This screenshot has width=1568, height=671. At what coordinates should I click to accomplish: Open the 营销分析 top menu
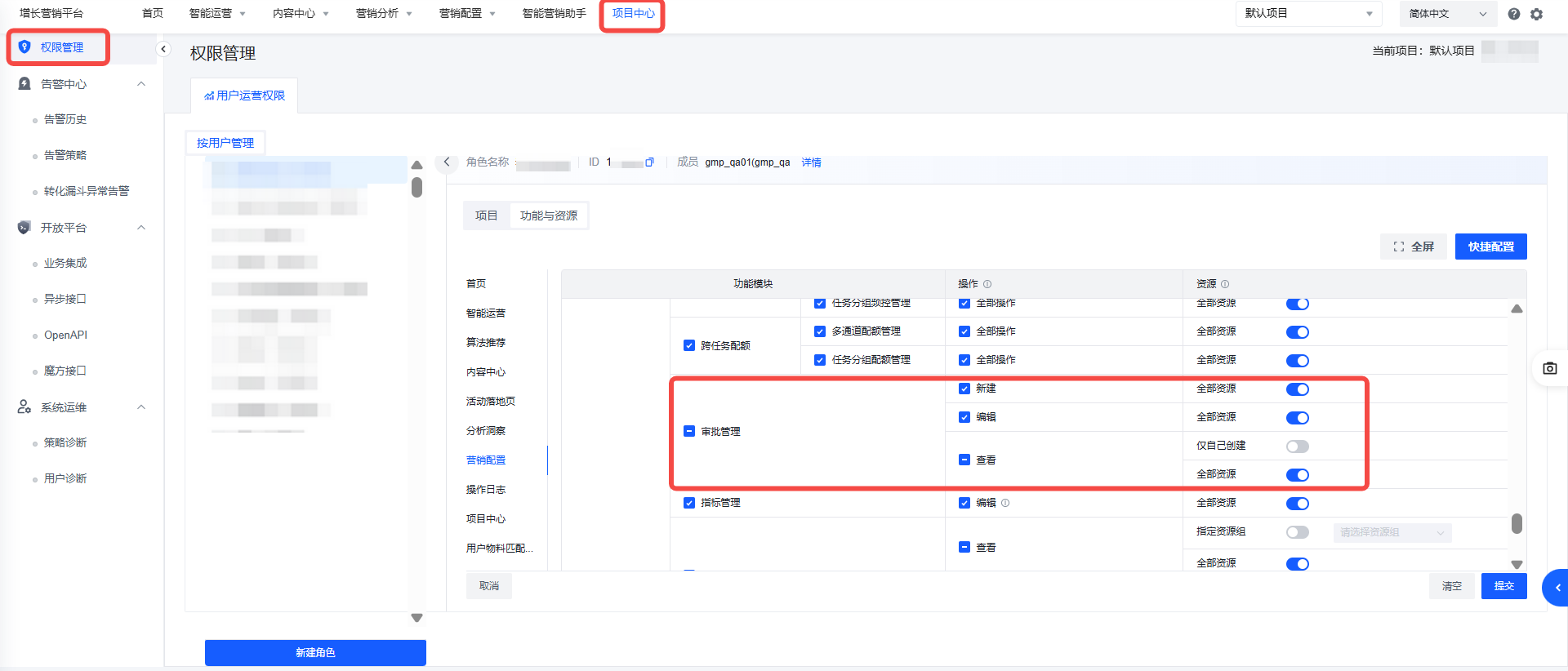pos(384,14)
